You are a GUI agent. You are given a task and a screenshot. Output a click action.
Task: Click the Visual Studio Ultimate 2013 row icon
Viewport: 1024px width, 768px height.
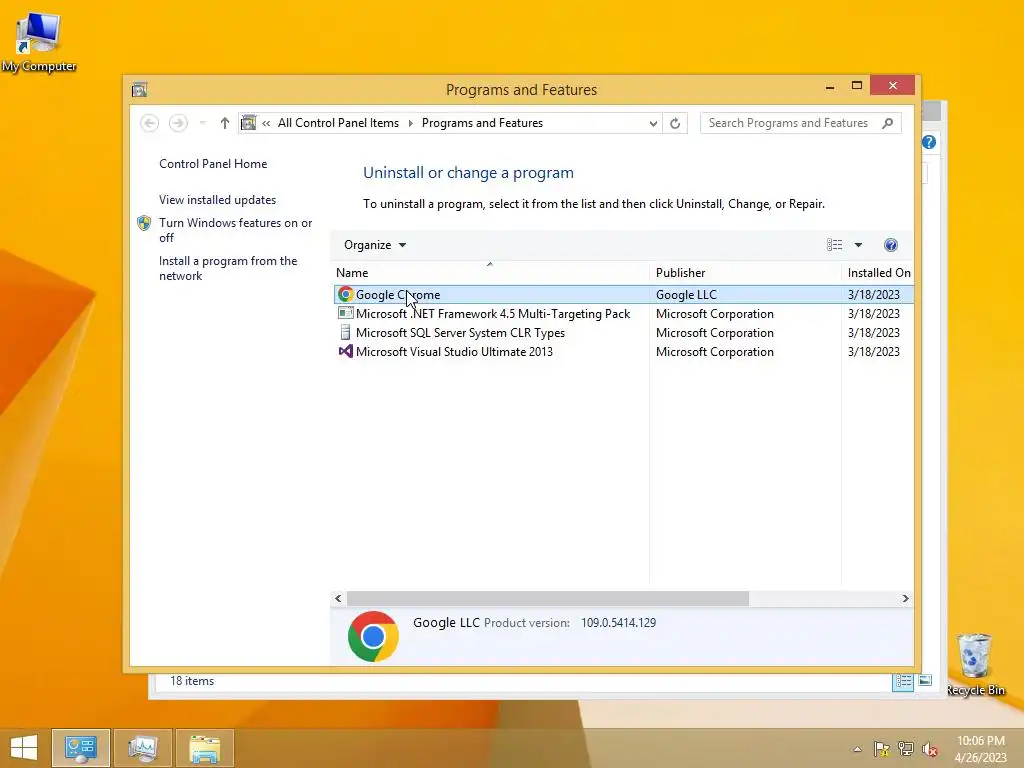[345, 351]
